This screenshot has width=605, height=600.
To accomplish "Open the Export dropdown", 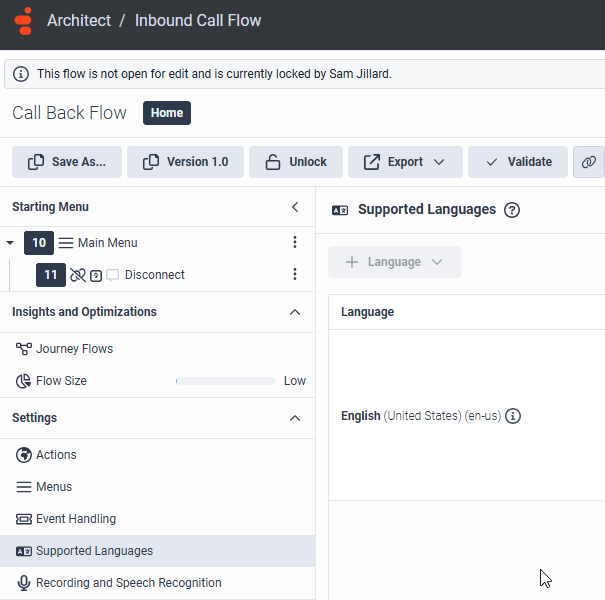I will [405, 162].
